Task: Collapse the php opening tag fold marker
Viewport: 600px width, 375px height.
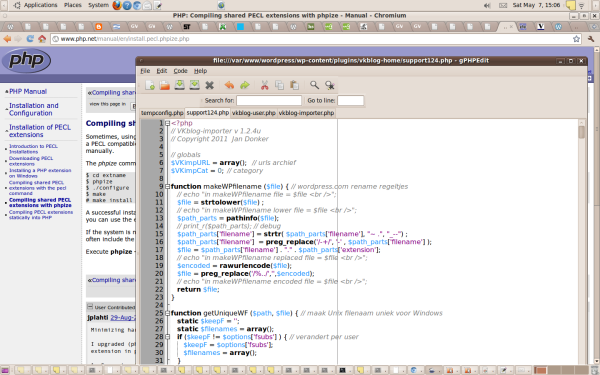Action: pos(167,123)
